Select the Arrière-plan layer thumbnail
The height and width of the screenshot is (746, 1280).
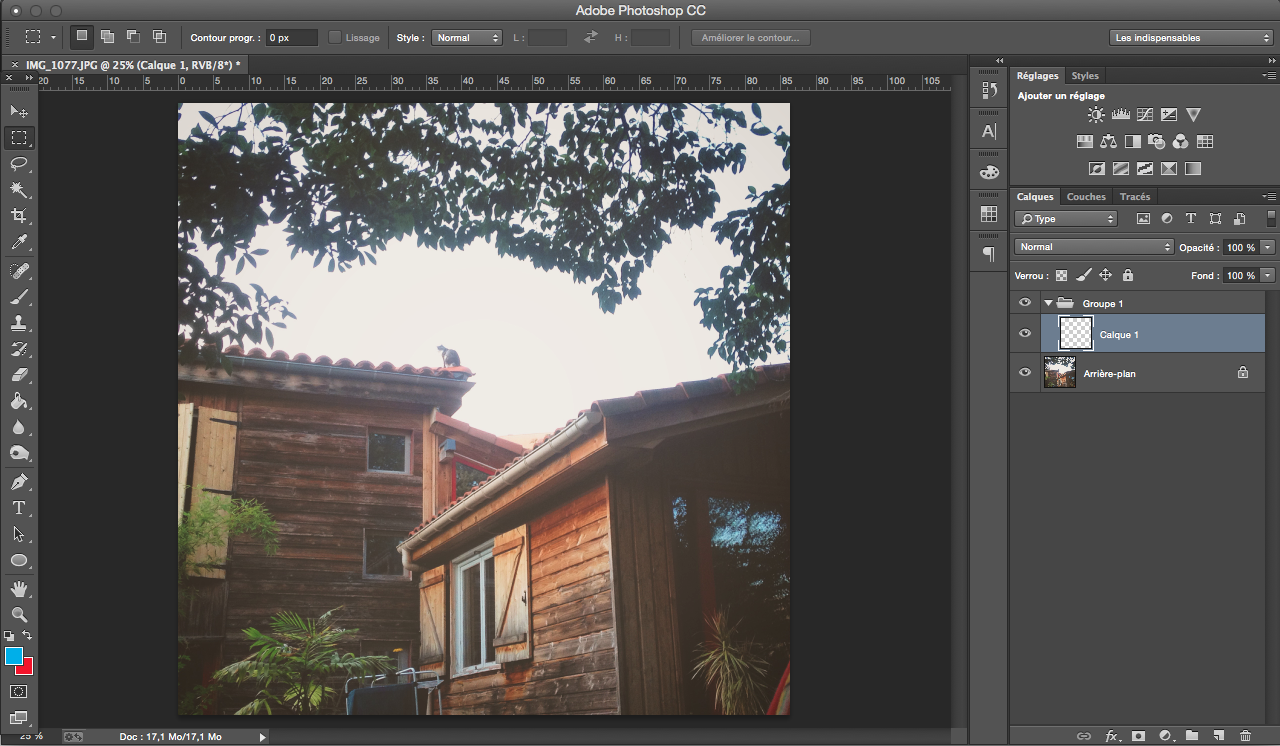click(x=1060, y=373)
